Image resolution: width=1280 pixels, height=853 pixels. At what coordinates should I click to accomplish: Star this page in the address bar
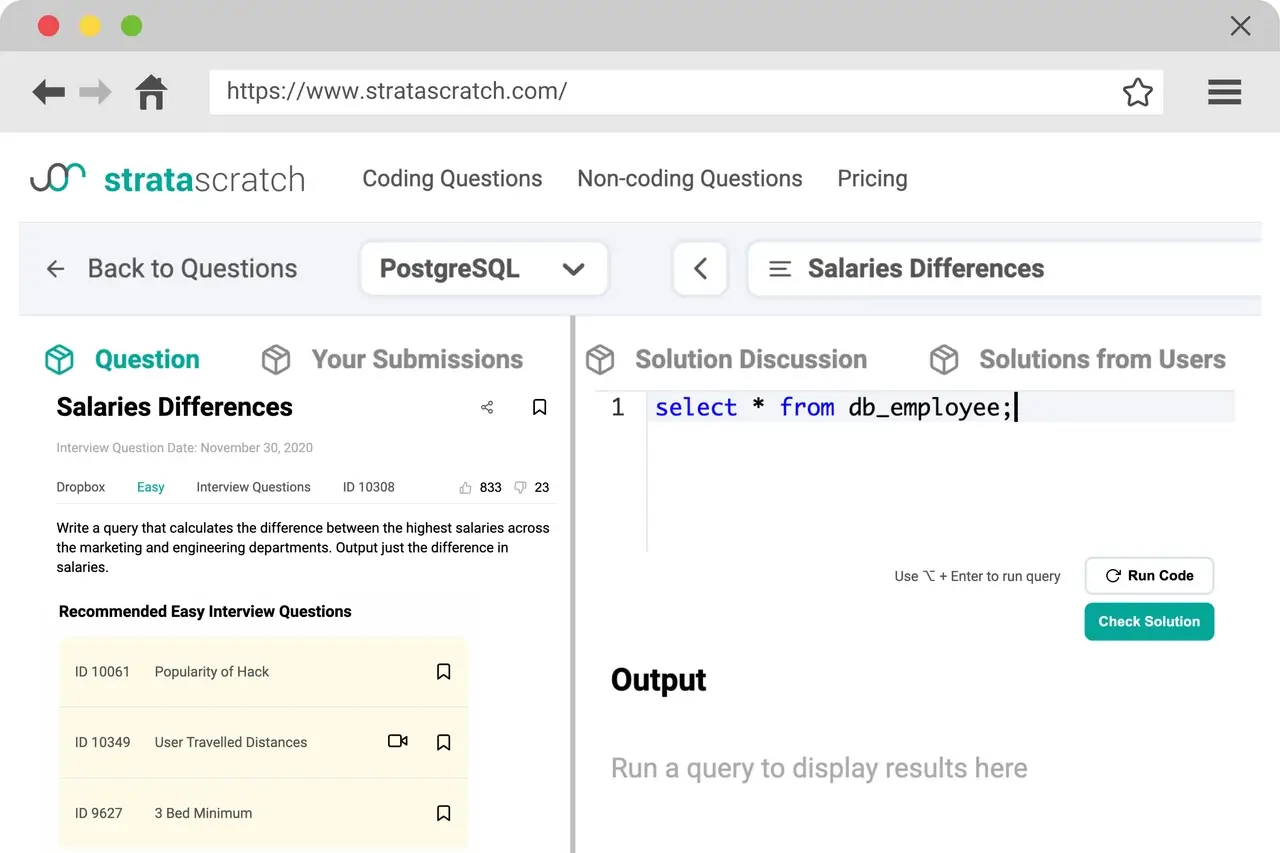point(1137,92)
